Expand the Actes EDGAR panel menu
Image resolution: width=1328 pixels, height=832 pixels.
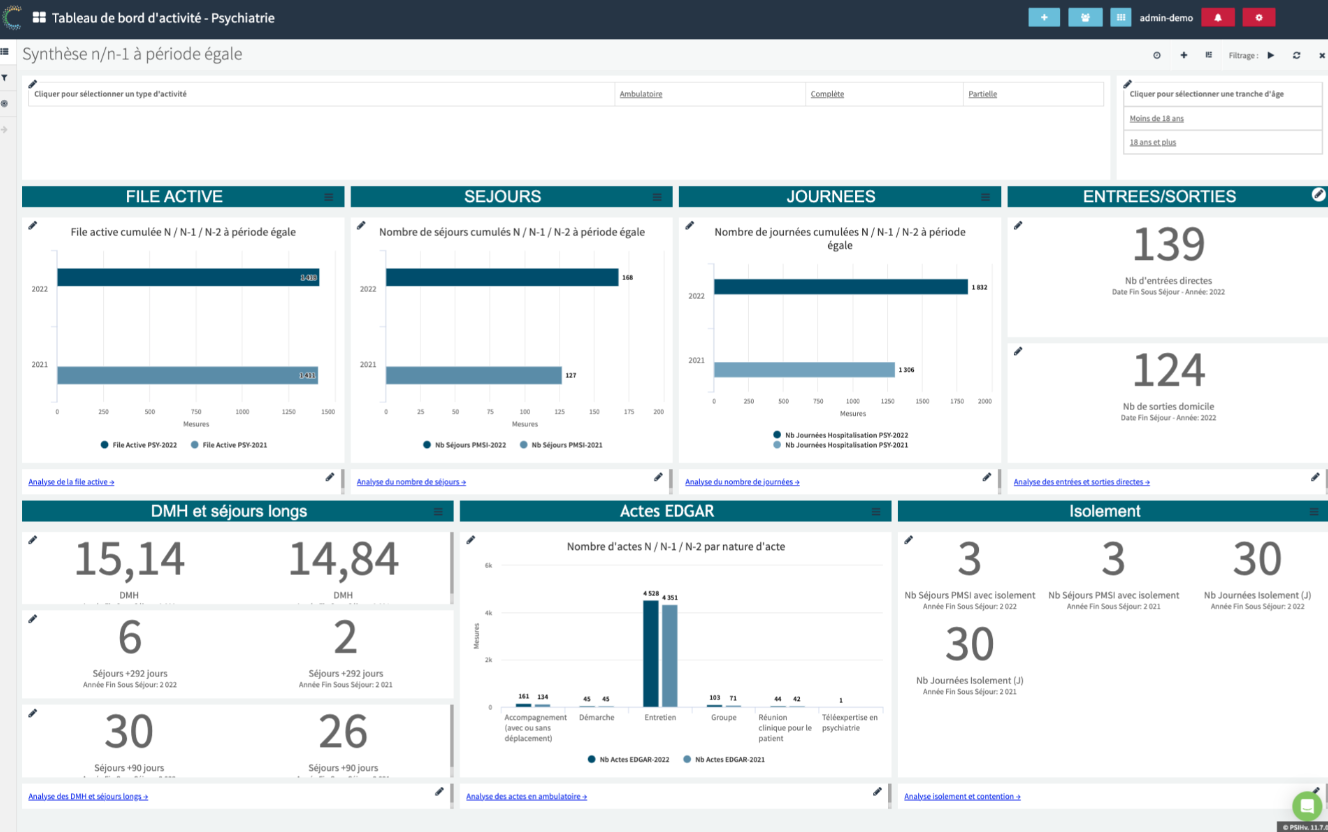[876, 511]
